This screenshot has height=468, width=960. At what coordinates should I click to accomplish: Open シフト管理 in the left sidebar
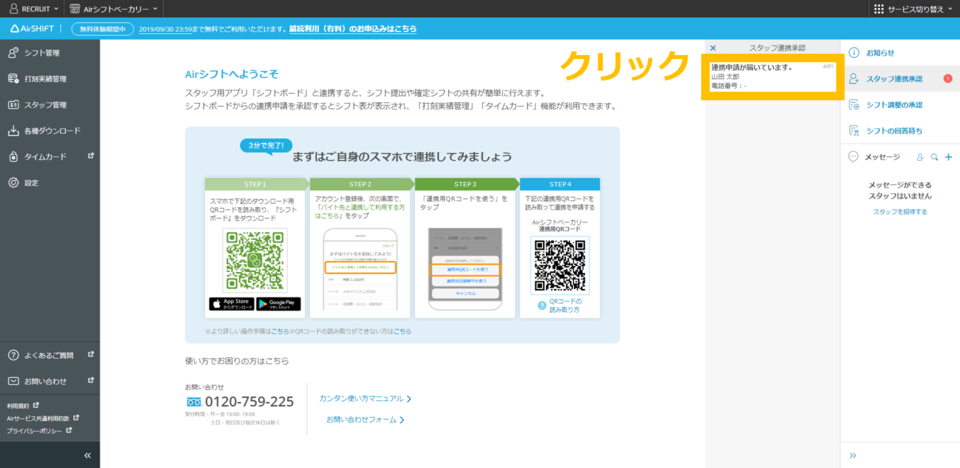pos(40,52)
